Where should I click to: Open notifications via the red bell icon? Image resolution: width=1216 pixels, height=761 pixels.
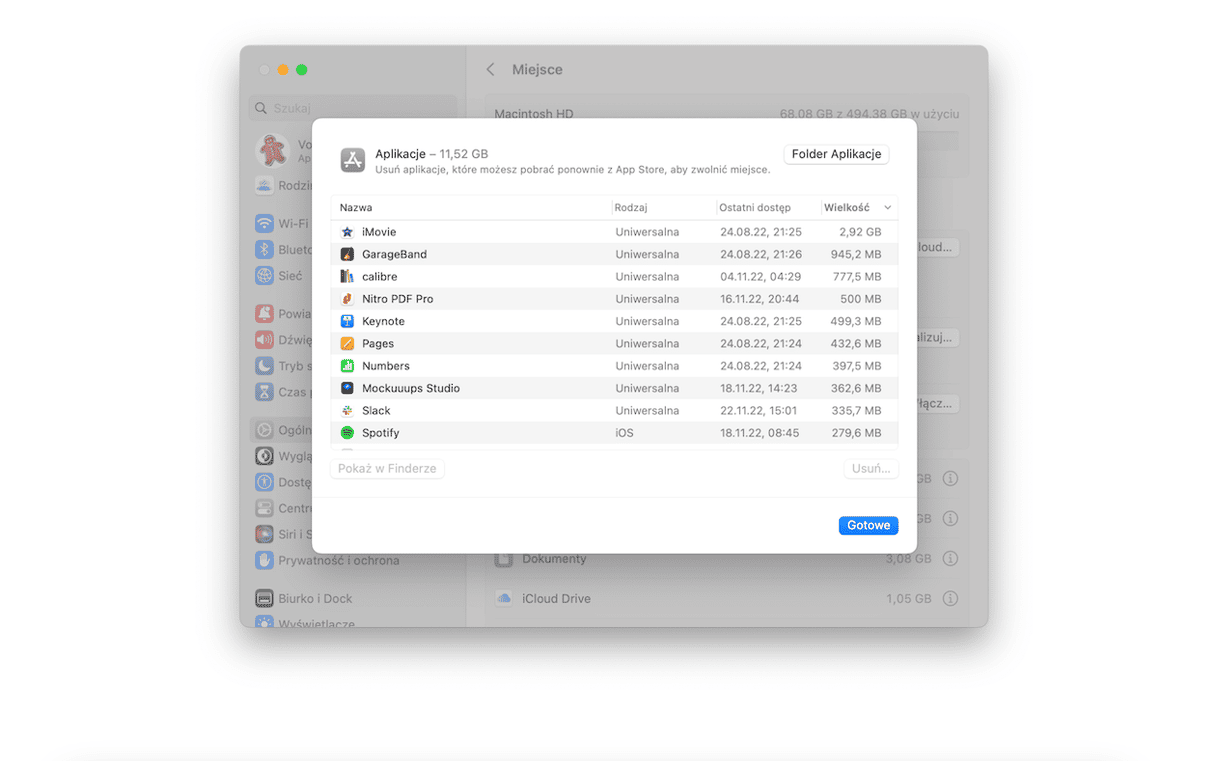[264, 314]
